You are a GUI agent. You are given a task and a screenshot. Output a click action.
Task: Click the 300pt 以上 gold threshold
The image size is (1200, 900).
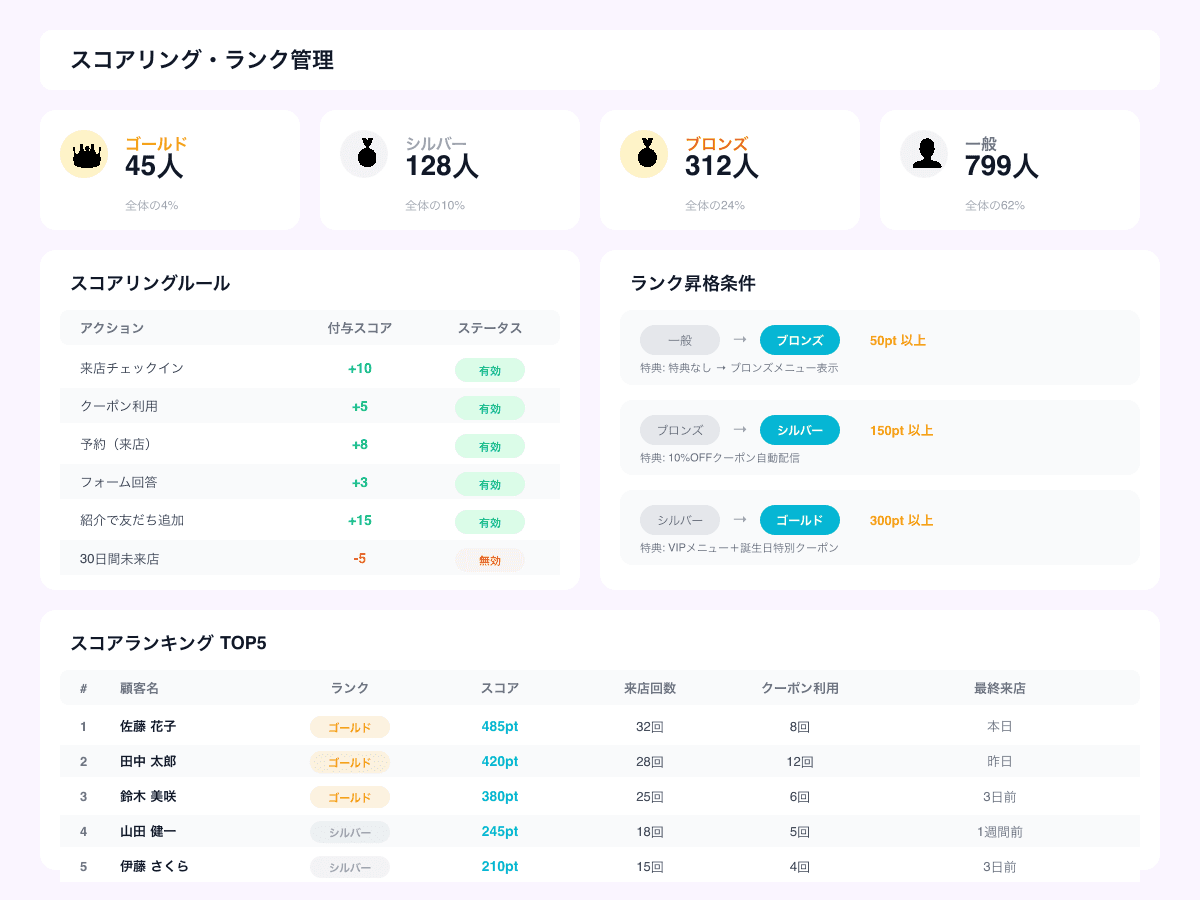[901, 520]
